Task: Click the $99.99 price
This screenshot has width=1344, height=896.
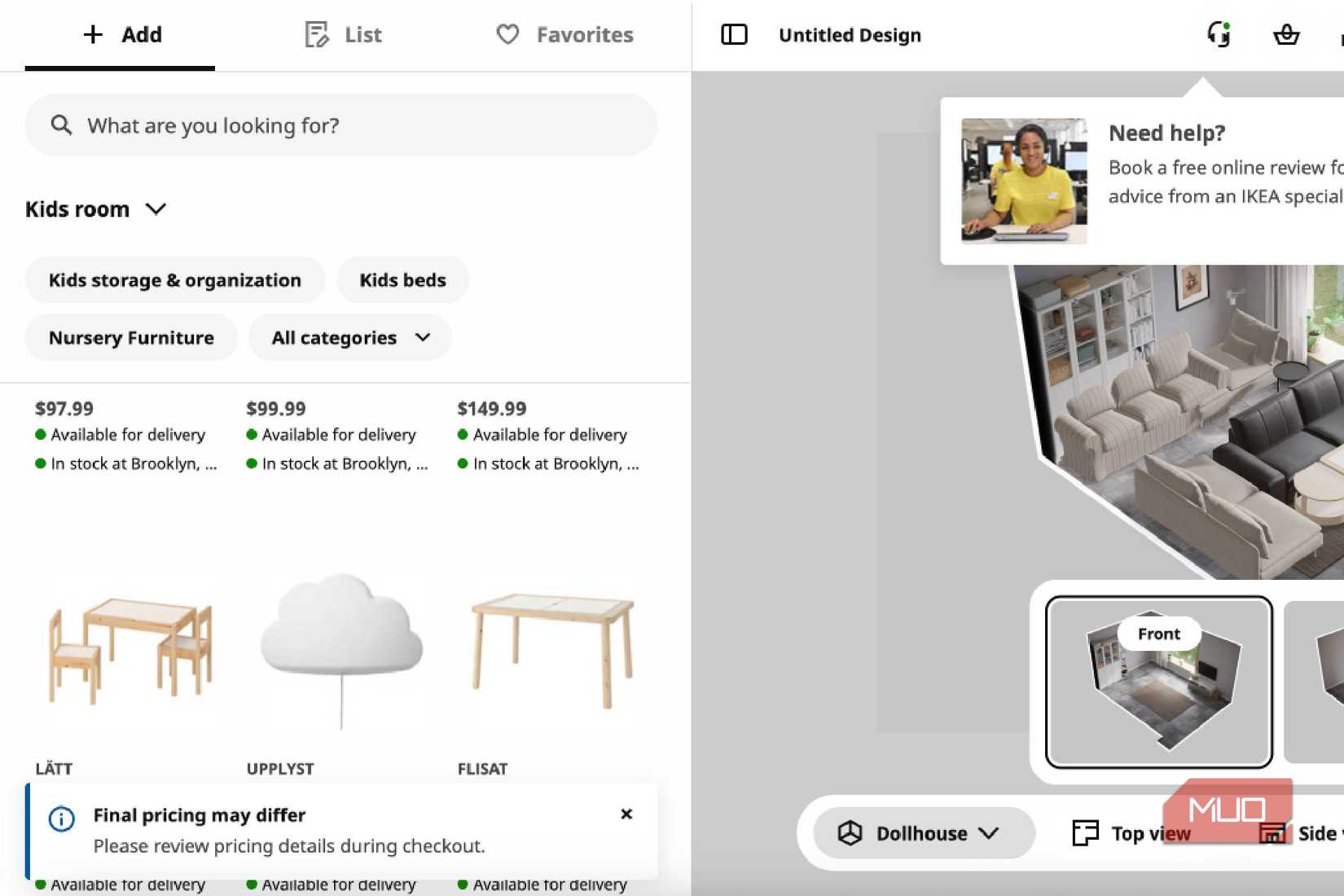Action: coord(276,408)
